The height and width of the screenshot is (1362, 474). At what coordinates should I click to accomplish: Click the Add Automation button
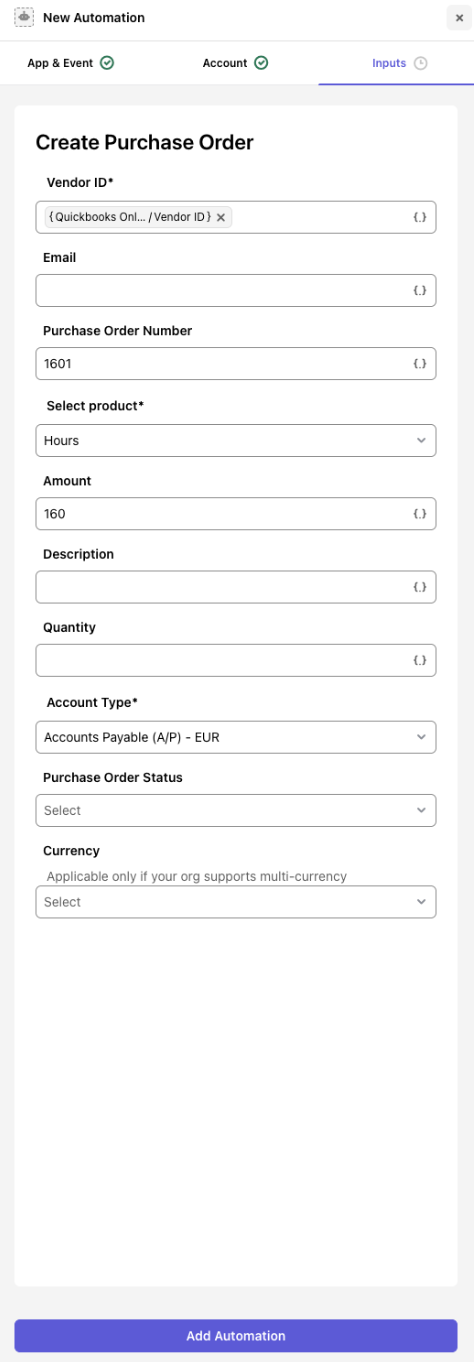[x=236, y=1336]
